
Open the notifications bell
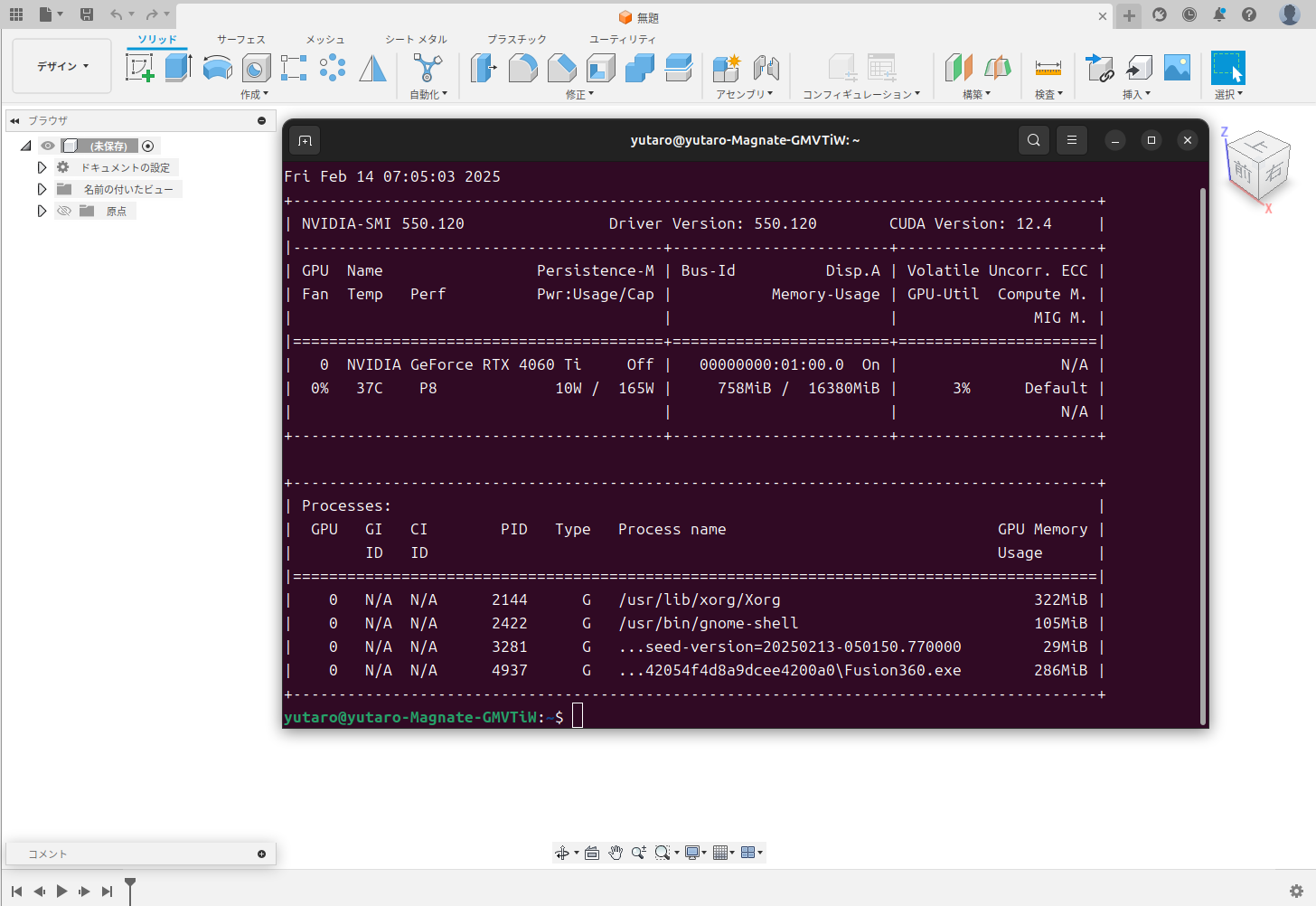pos(1219,14)
